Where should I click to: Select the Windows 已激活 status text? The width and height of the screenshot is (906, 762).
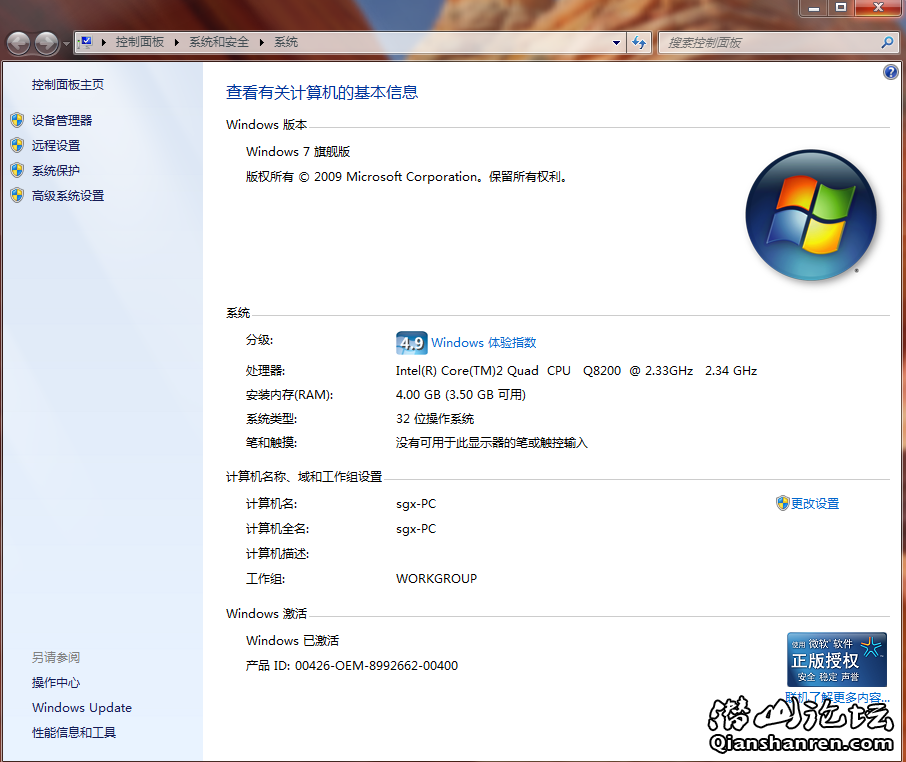pyautogui.click(x=292, y=641)
